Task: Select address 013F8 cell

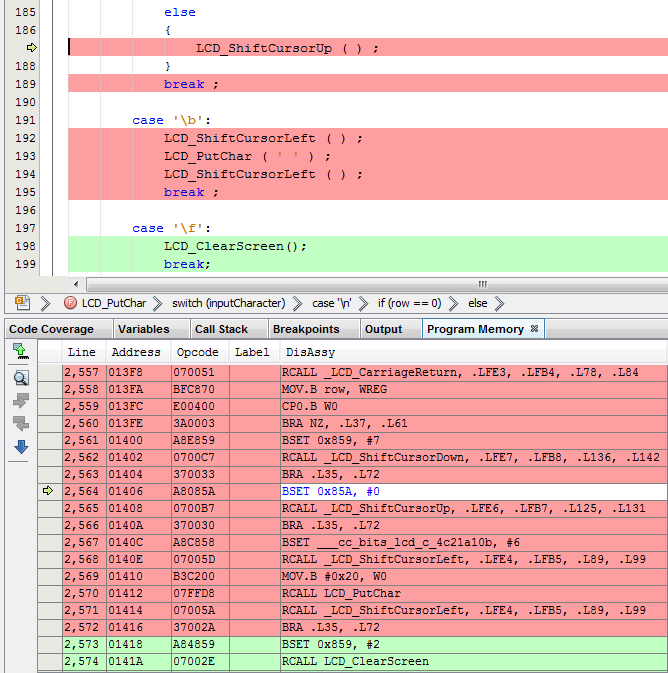Action: (x=138, y=372)
